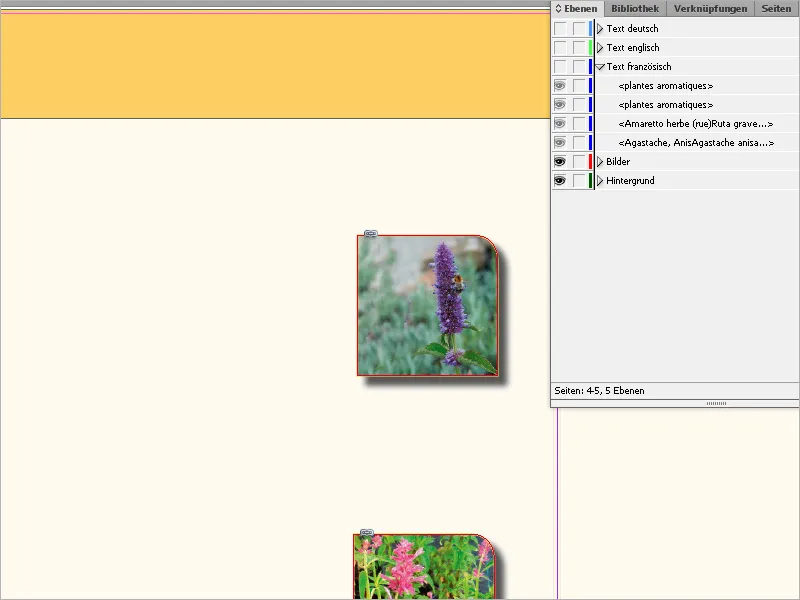This screenshot has height=600, width=800.
Task: Open the Bibliothek tab
Action: (x=635, y=9)
